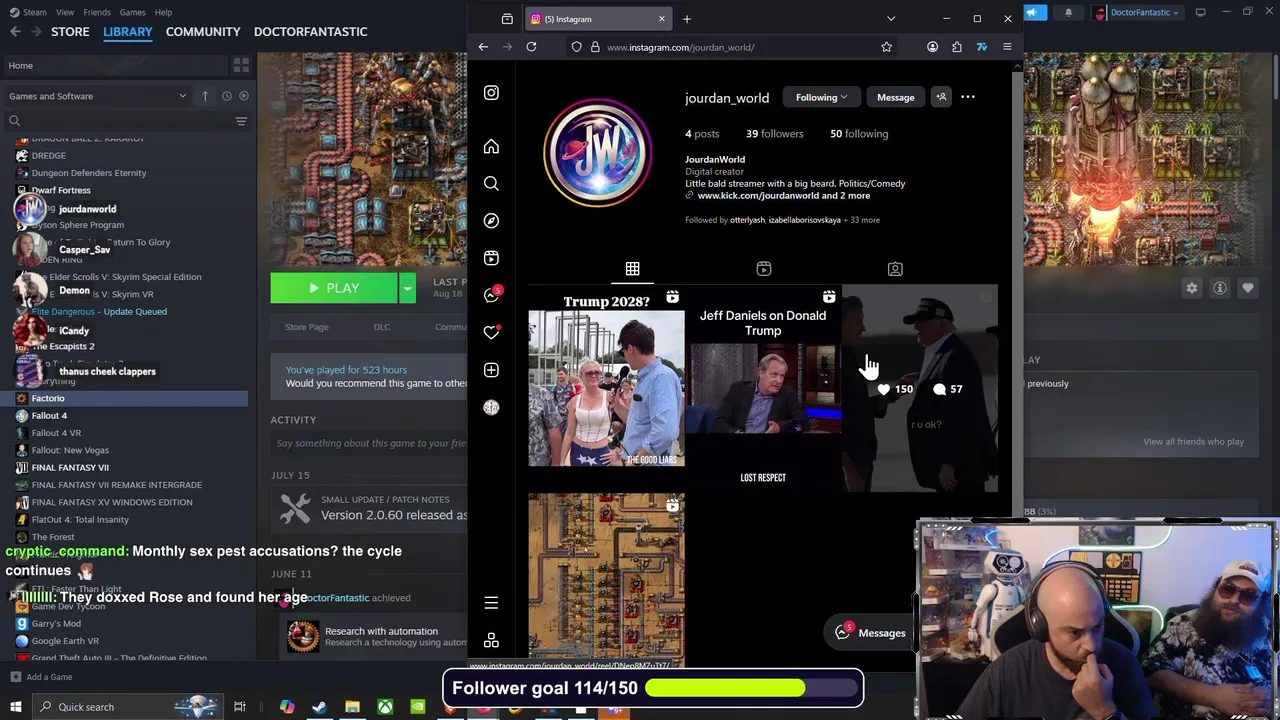The image size is (1280, 720).
Task: Open Steam game settings gear icon
Action: pyautogui.click(x=1192, y=288)
